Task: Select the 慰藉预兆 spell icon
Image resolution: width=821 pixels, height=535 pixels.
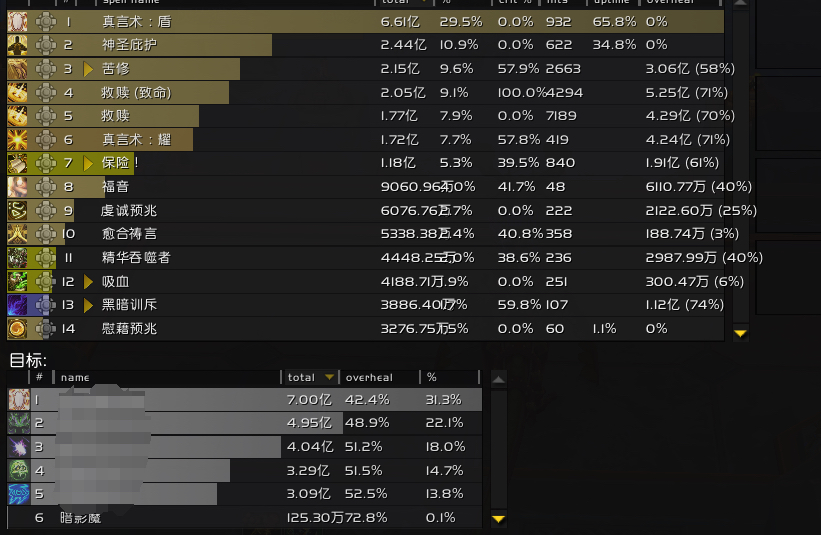Action: (18, 328)
